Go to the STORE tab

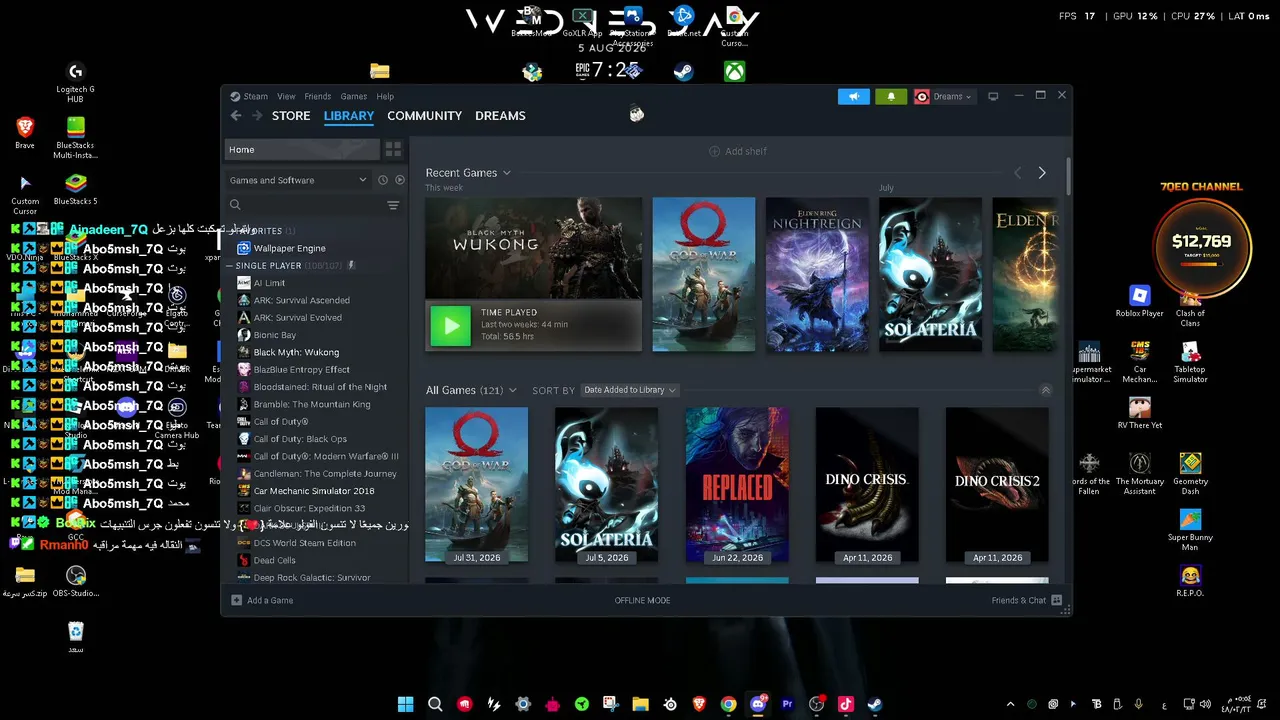291,116
